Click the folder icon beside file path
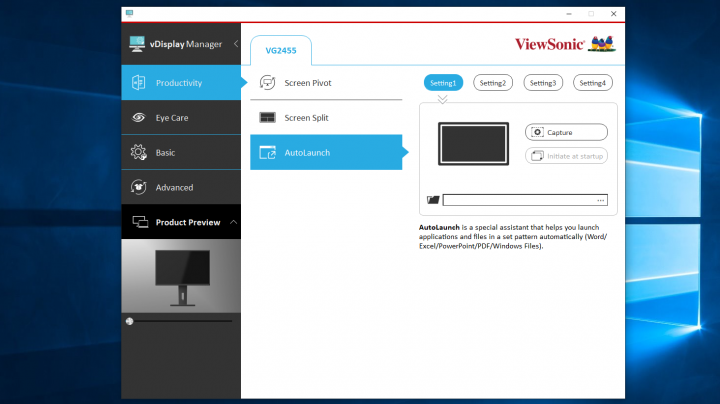 coord(433,200)
